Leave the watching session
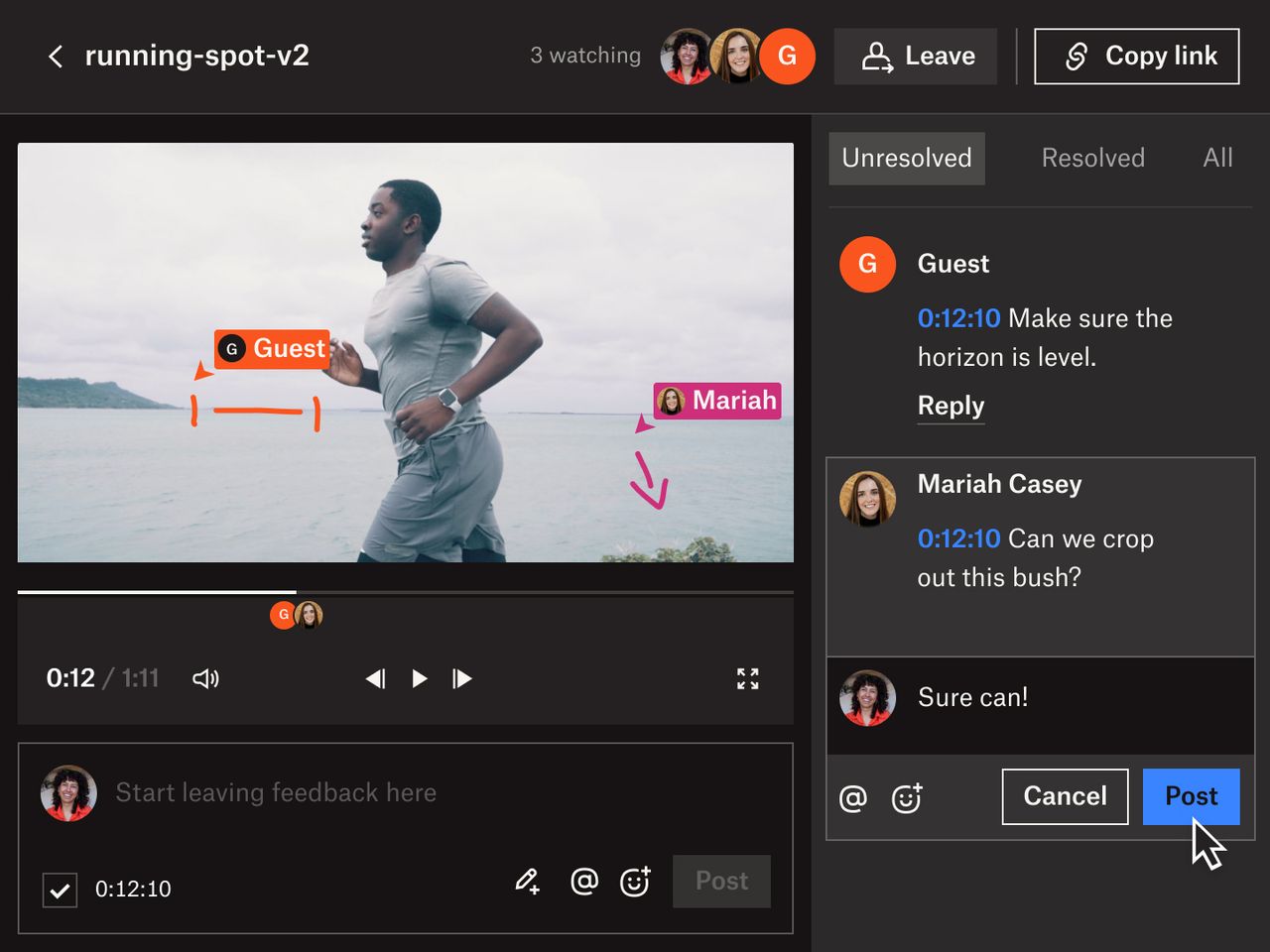Image resolution: width=1270 pixels, height=952 pixels. (x=915, y=57)
